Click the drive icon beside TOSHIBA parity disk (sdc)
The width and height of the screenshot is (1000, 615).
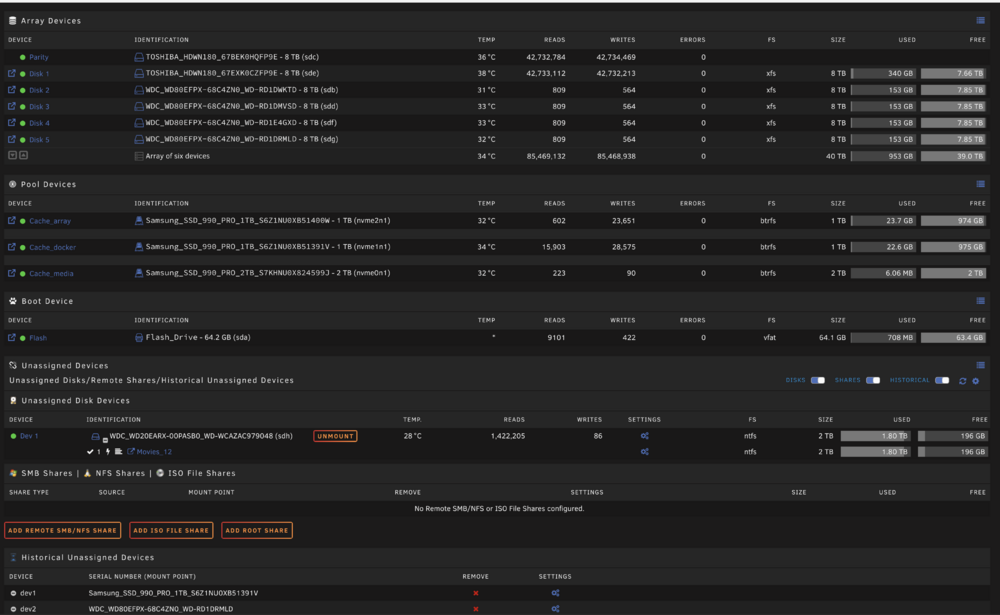coord(138,57)
